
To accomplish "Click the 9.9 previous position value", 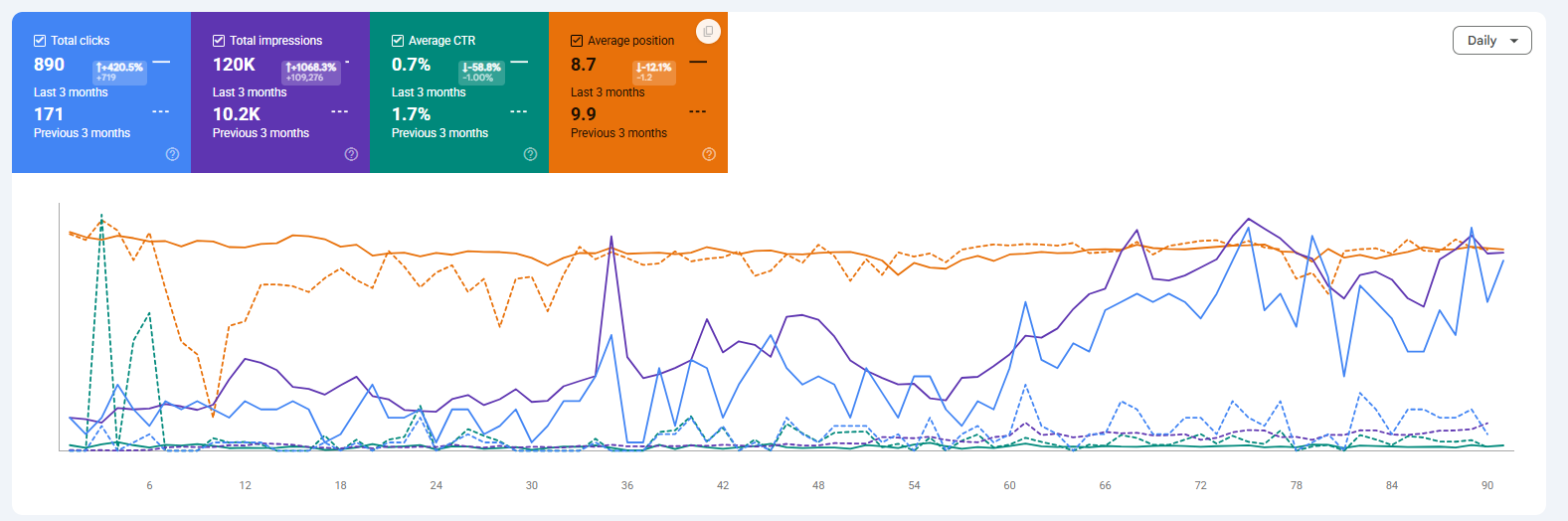I will click(584, 114).
